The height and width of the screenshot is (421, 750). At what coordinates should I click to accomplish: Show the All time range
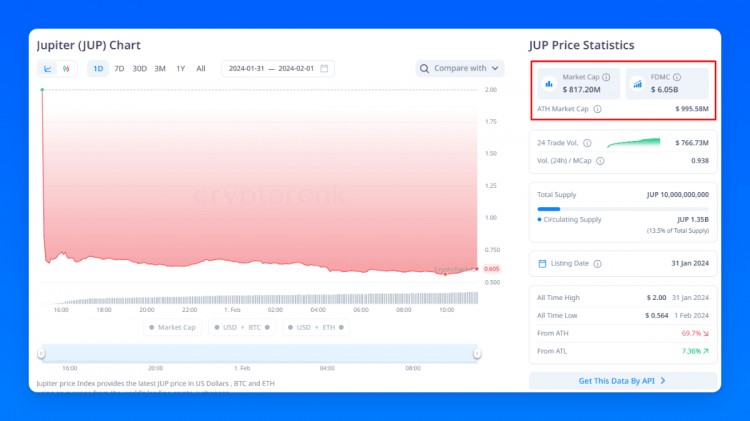pyautogui.click(x=201, y=69)
